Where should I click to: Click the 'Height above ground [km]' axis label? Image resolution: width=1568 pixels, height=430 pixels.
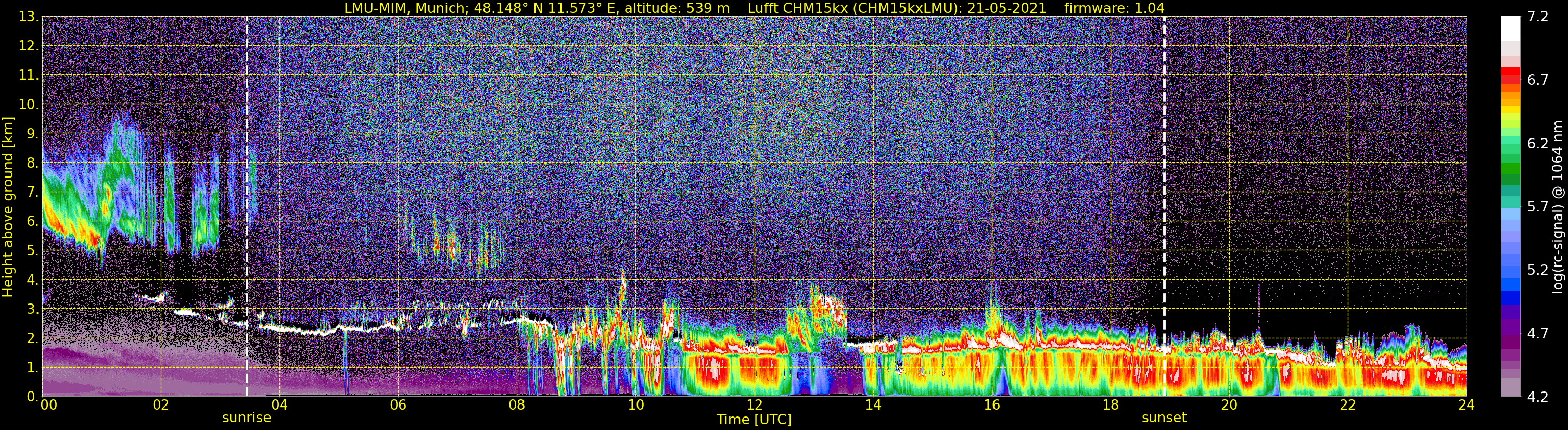click(x=8, y=207)
